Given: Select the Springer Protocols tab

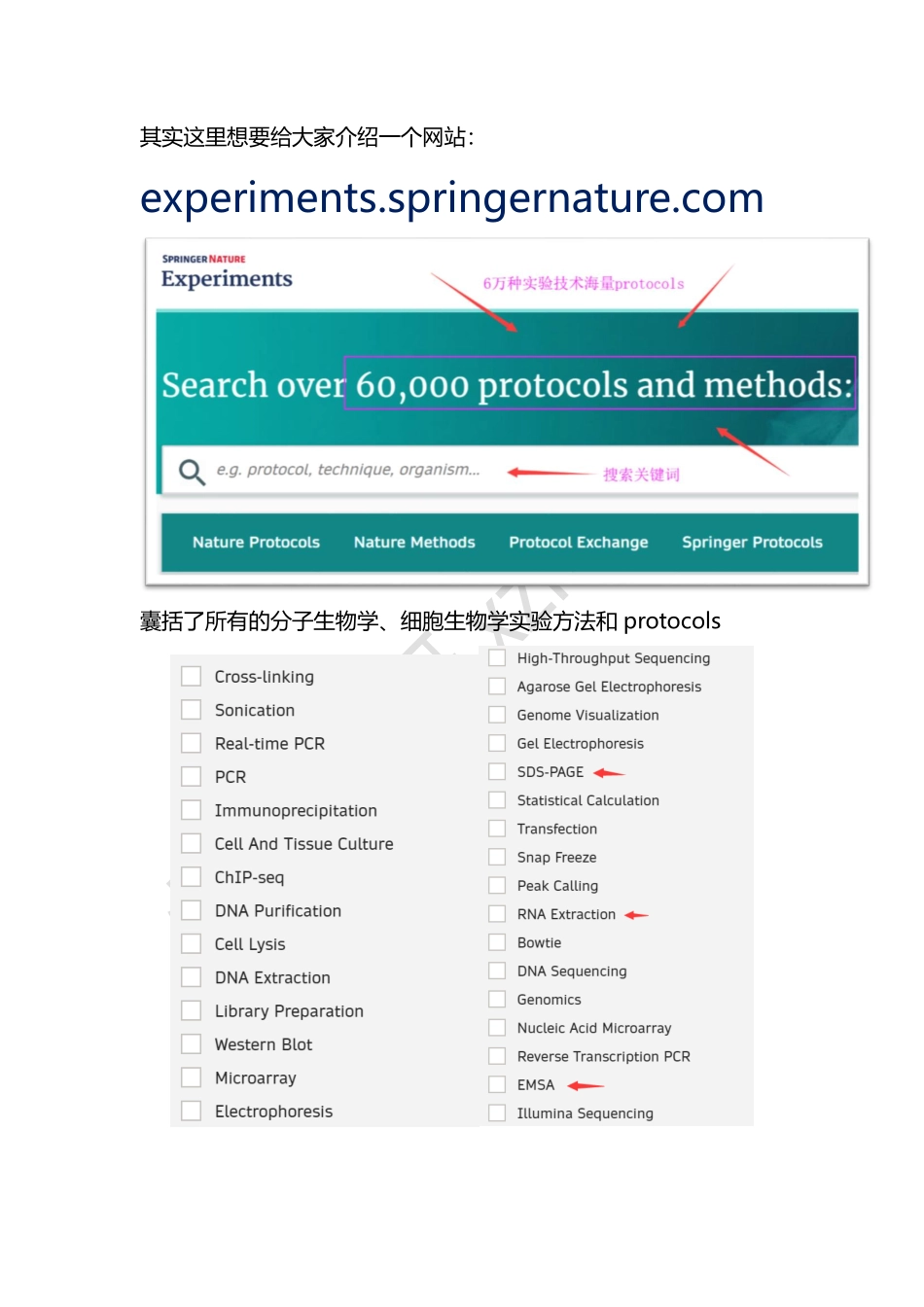Looking at the screenshot, I should 751,542.
